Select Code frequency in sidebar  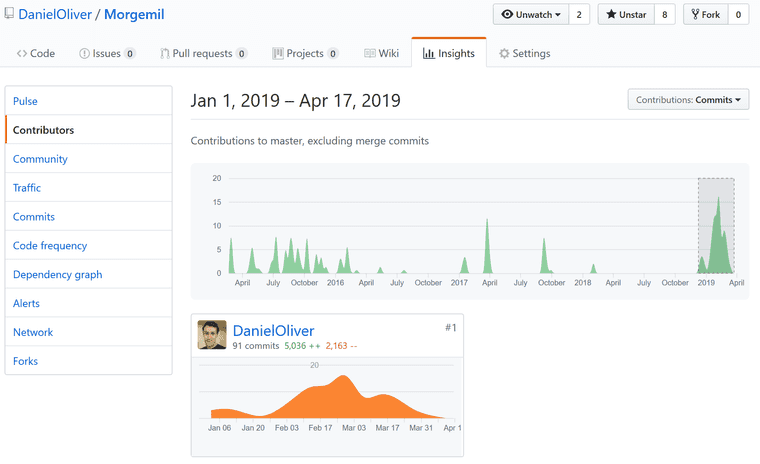coord(50,246)
